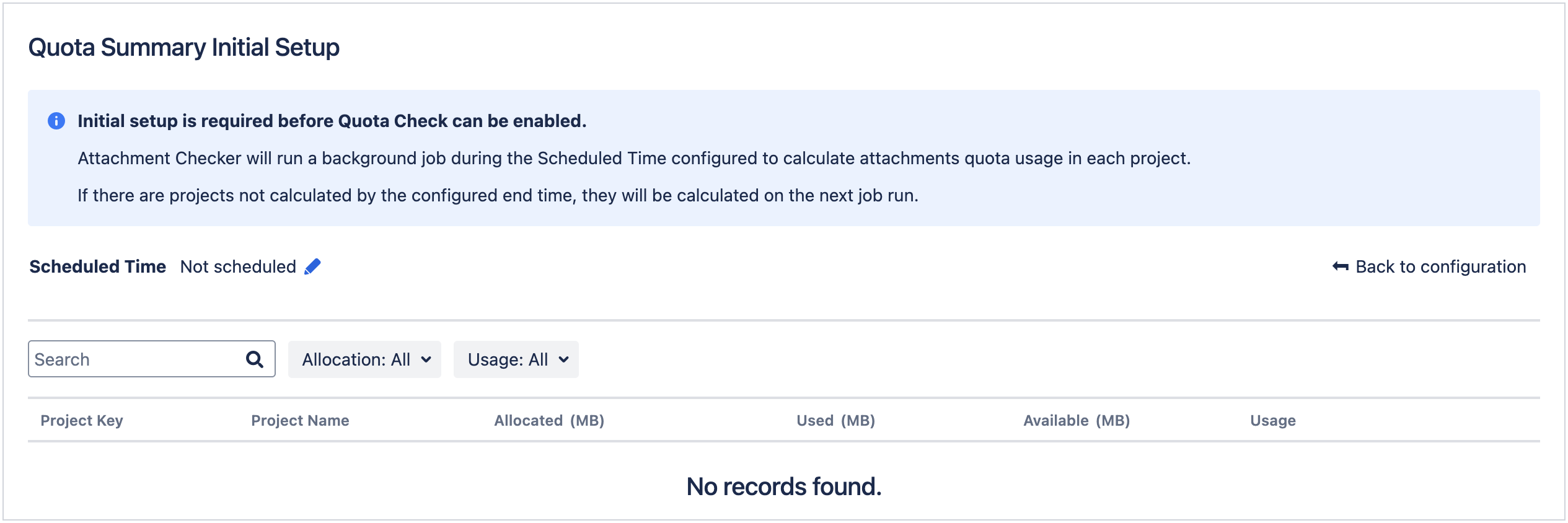Click Not scheduled next to Scheduled Time
This screenshot has width=1568, height=523.
(238, 266)
